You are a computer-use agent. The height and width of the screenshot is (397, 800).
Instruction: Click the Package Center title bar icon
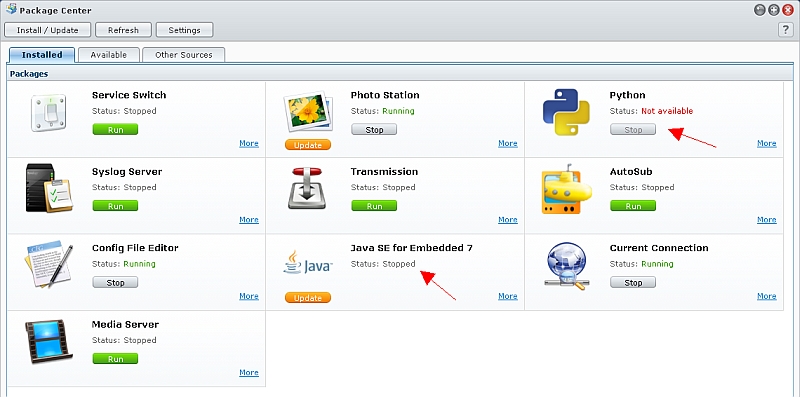point(11,9)
